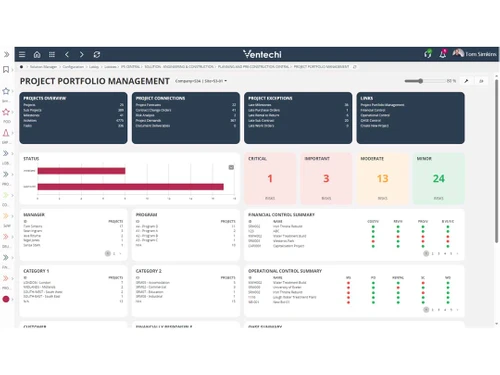
Task: Open the Tom Simkins user avatar
Action: pos(458,53)
